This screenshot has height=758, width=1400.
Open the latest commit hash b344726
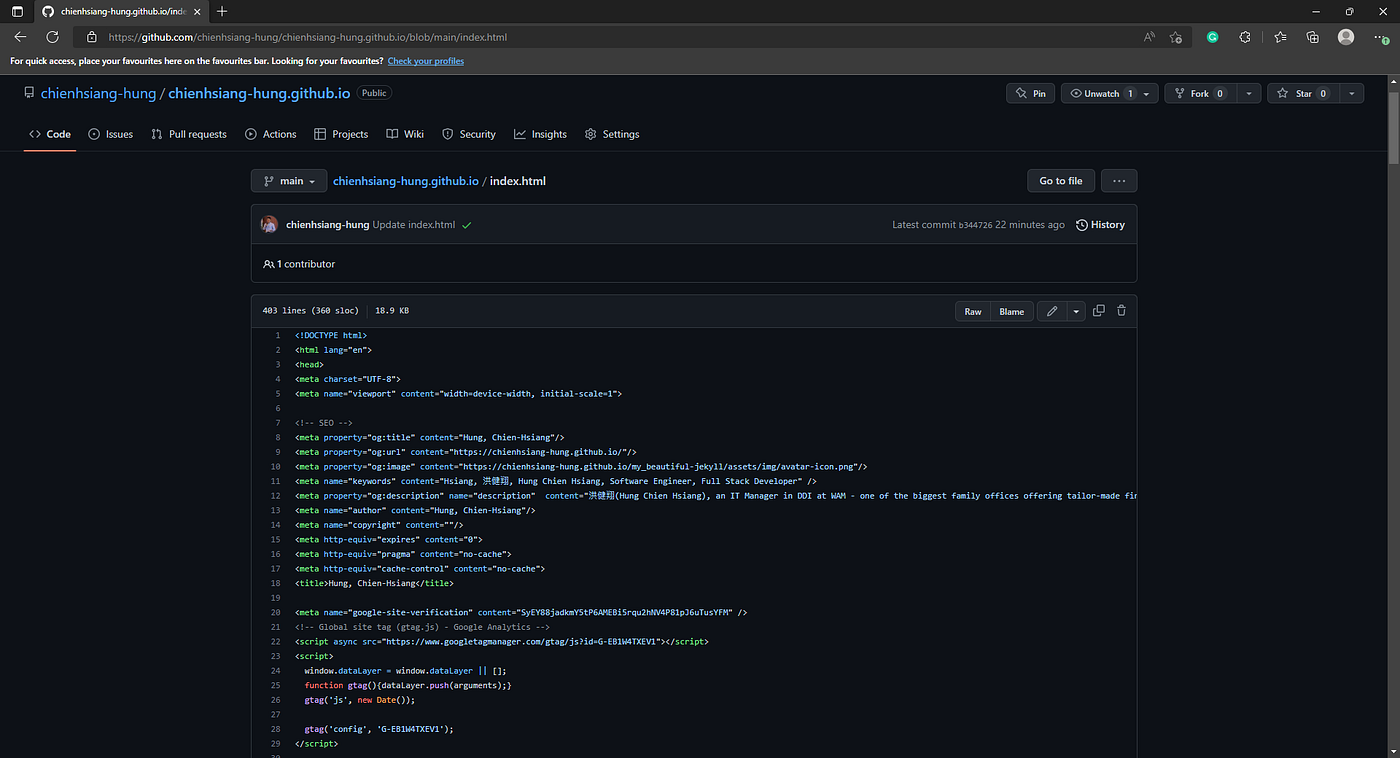coord(975,225)
